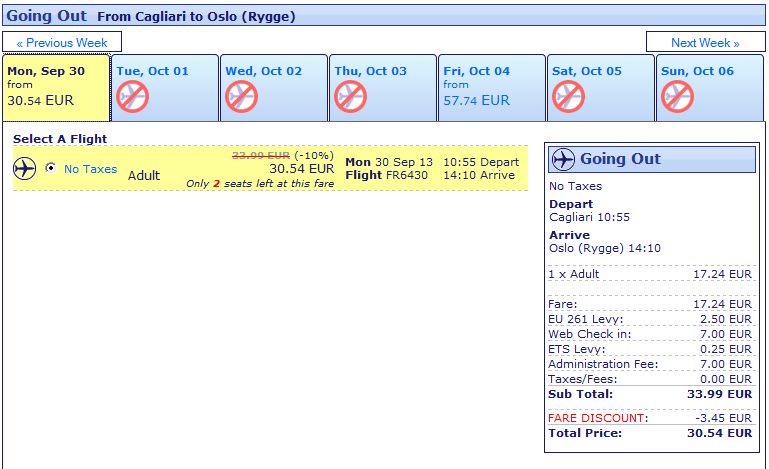Click the struck-through 33.99 EUR price

pos(261,156)
